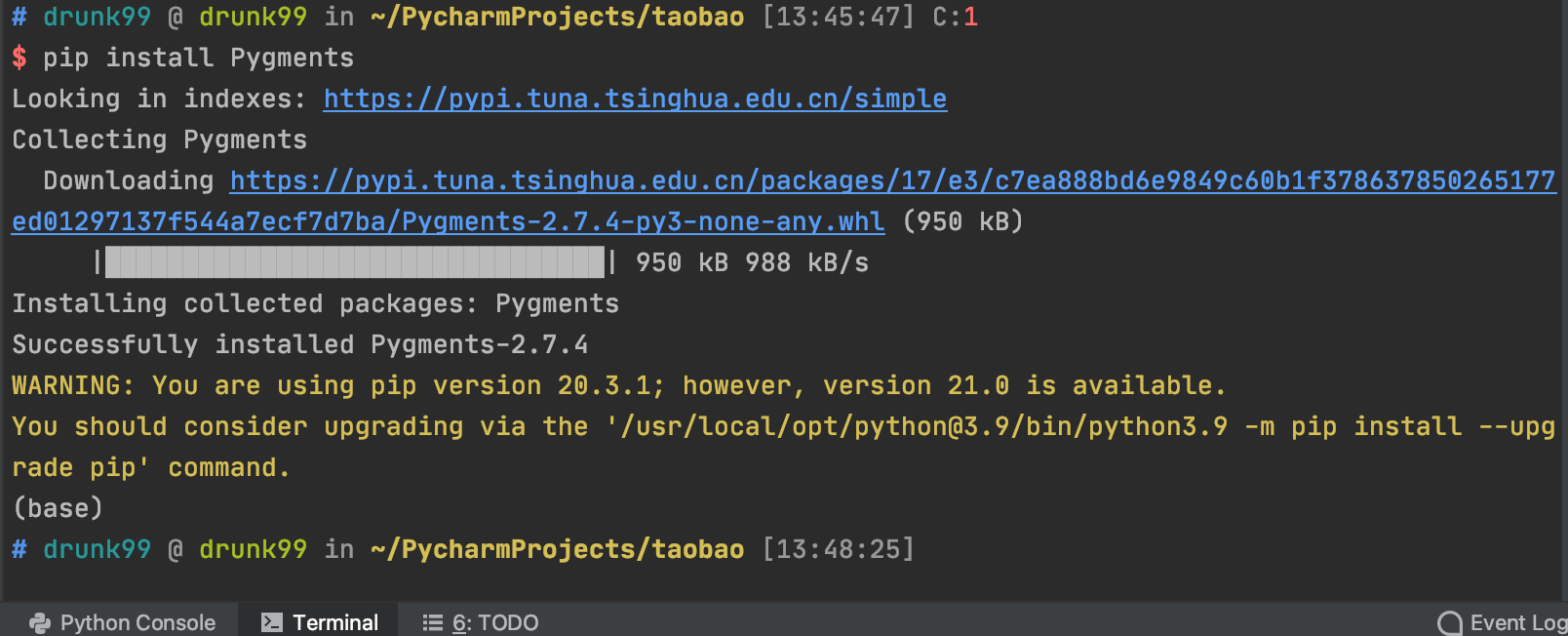Screen dimensions: 1568x636
Task: Click the pip download progress bar
Action: coord(355,262)
